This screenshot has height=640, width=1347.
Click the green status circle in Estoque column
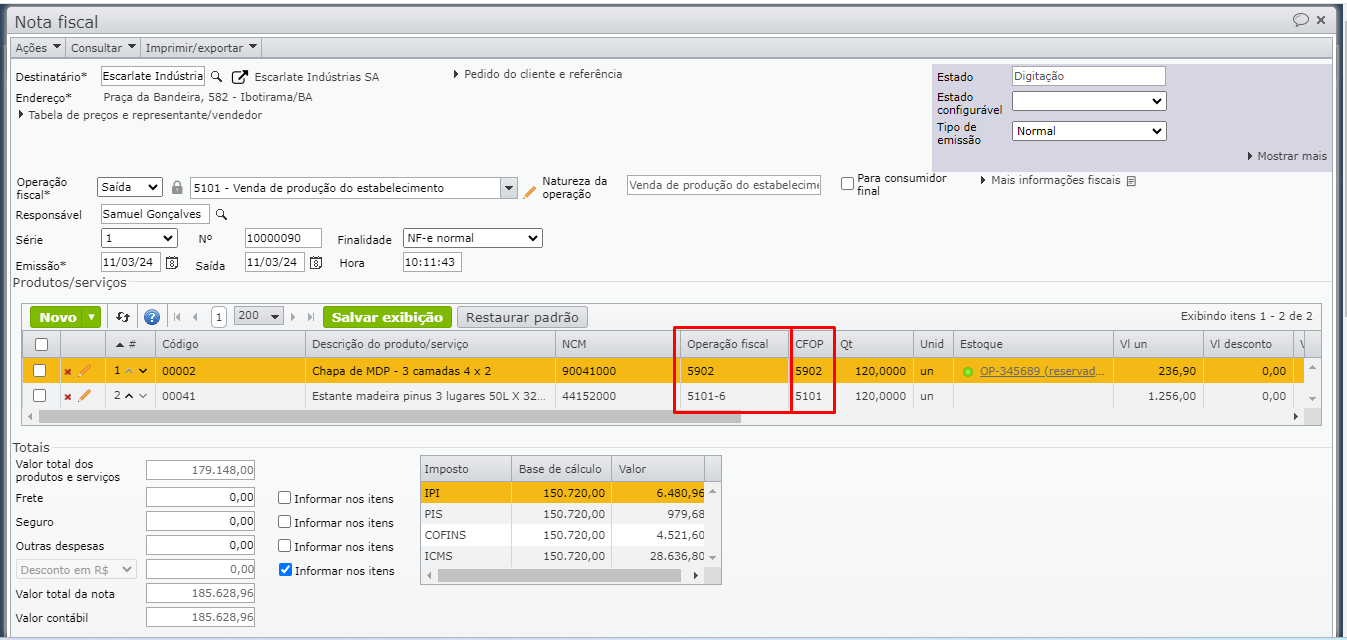(x=968, y=372)
